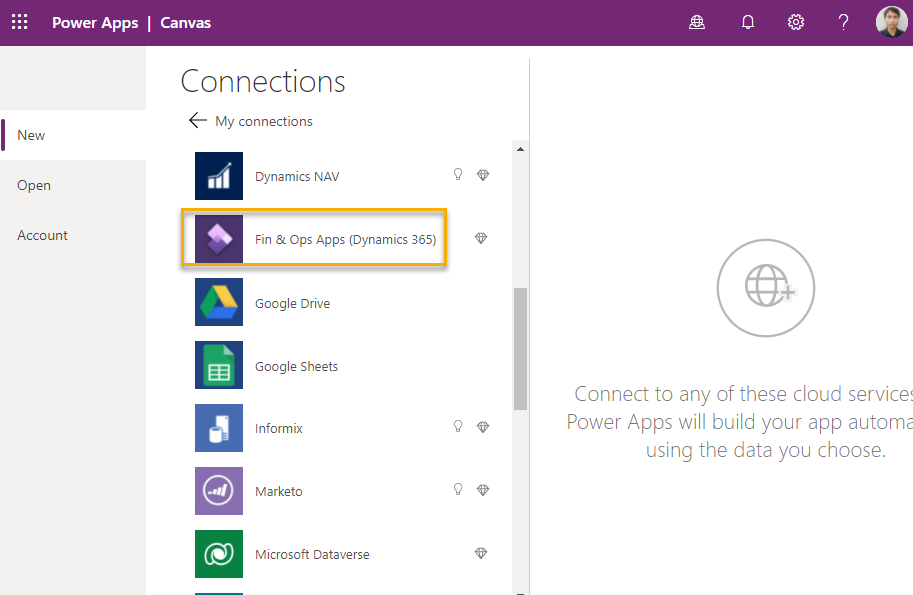Screen dimensions: 913x595
Task: Click the premium diamond beside Fin & Ops Apps
Action: (480, 238)
